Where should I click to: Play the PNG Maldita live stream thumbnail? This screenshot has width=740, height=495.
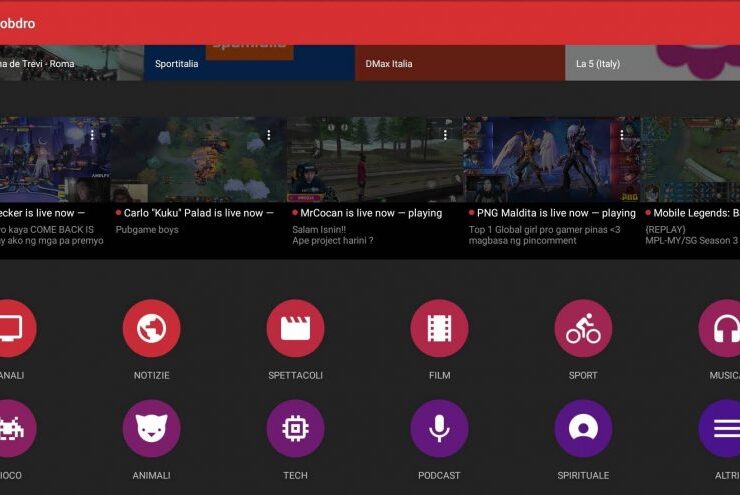[552, 159]
